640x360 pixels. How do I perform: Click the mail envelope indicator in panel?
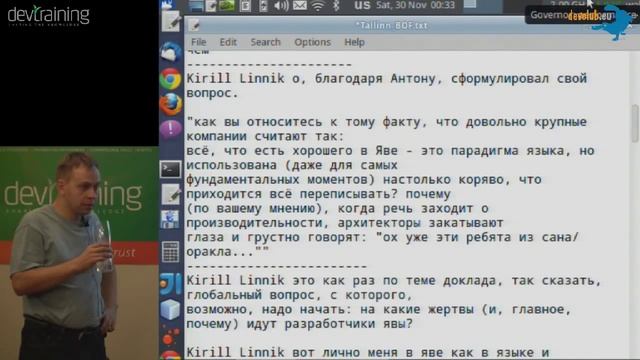point(300,6)
